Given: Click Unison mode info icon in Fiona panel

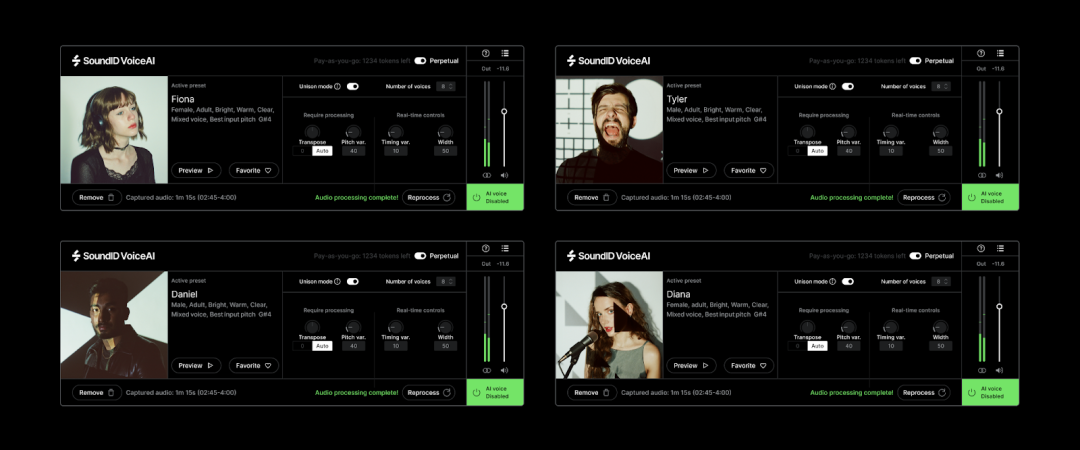Looking at the screenshot, I should [337, 87].
